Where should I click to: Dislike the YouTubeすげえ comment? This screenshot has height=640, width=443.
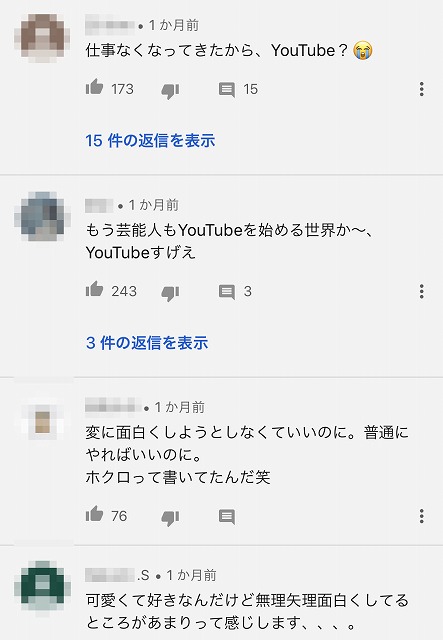(170, 293)
